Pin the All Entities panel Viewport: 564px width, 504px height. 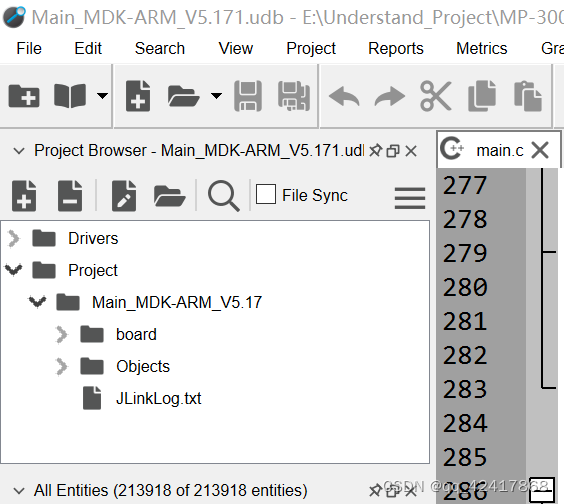[x=376, y=491]
